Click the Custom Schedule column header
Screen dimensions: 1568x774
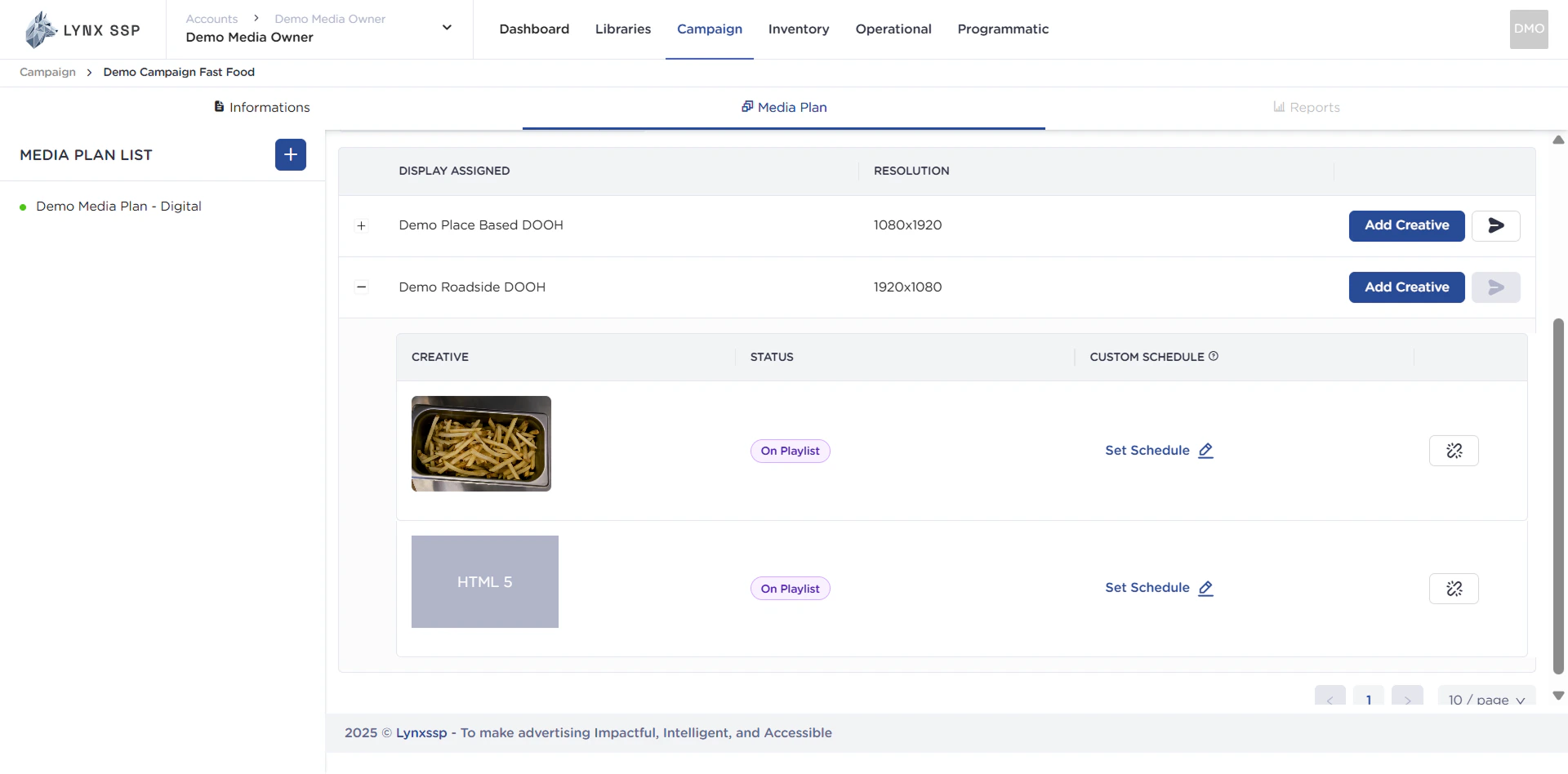pyautogui.click(x=1147, y=357)
